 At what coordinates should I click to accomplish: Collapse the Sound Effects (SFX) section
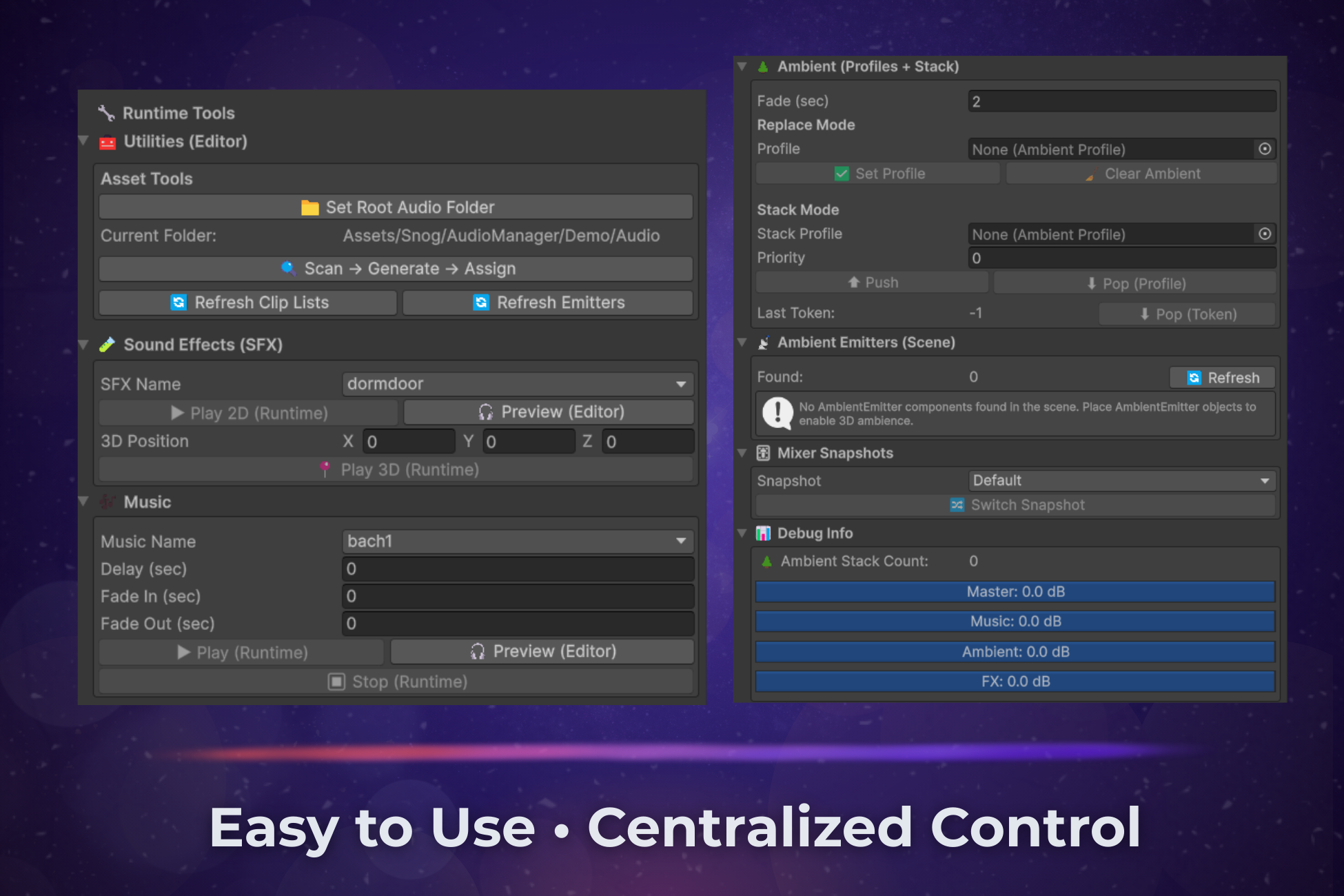coord(83,345)
